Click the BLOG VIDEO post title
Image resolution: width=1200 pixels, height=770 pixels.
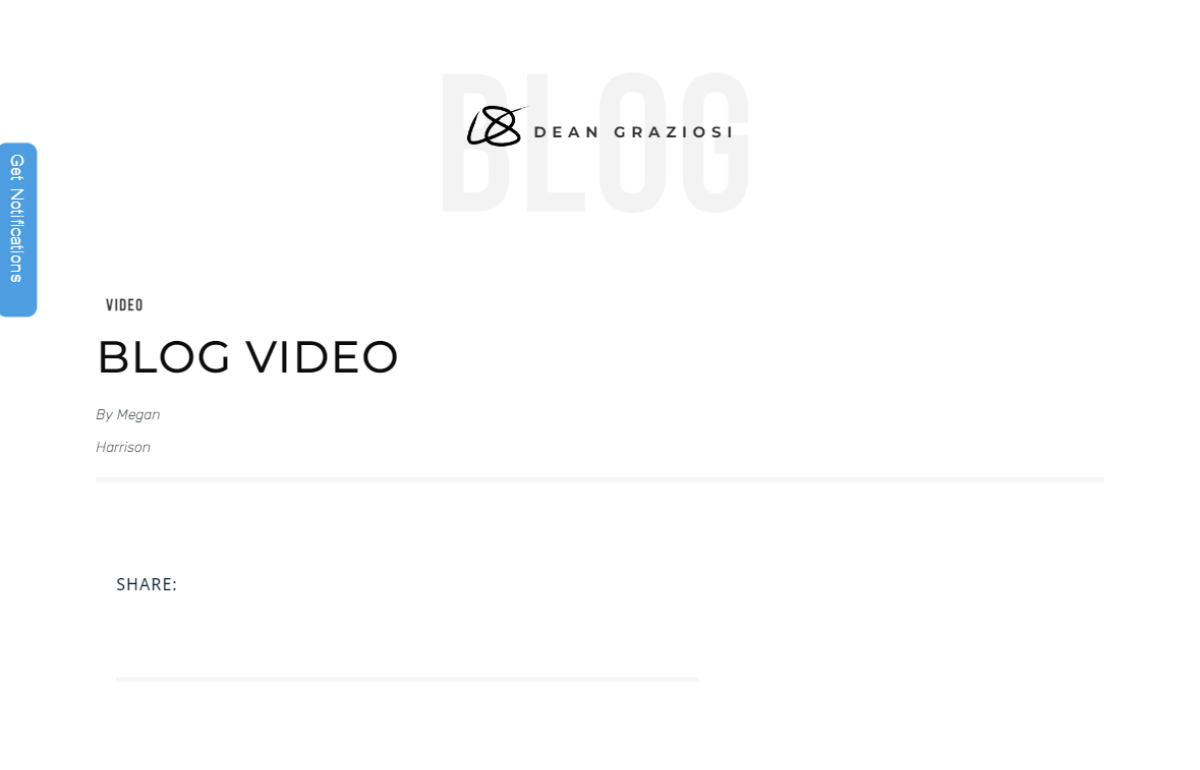tap(248, 357)
